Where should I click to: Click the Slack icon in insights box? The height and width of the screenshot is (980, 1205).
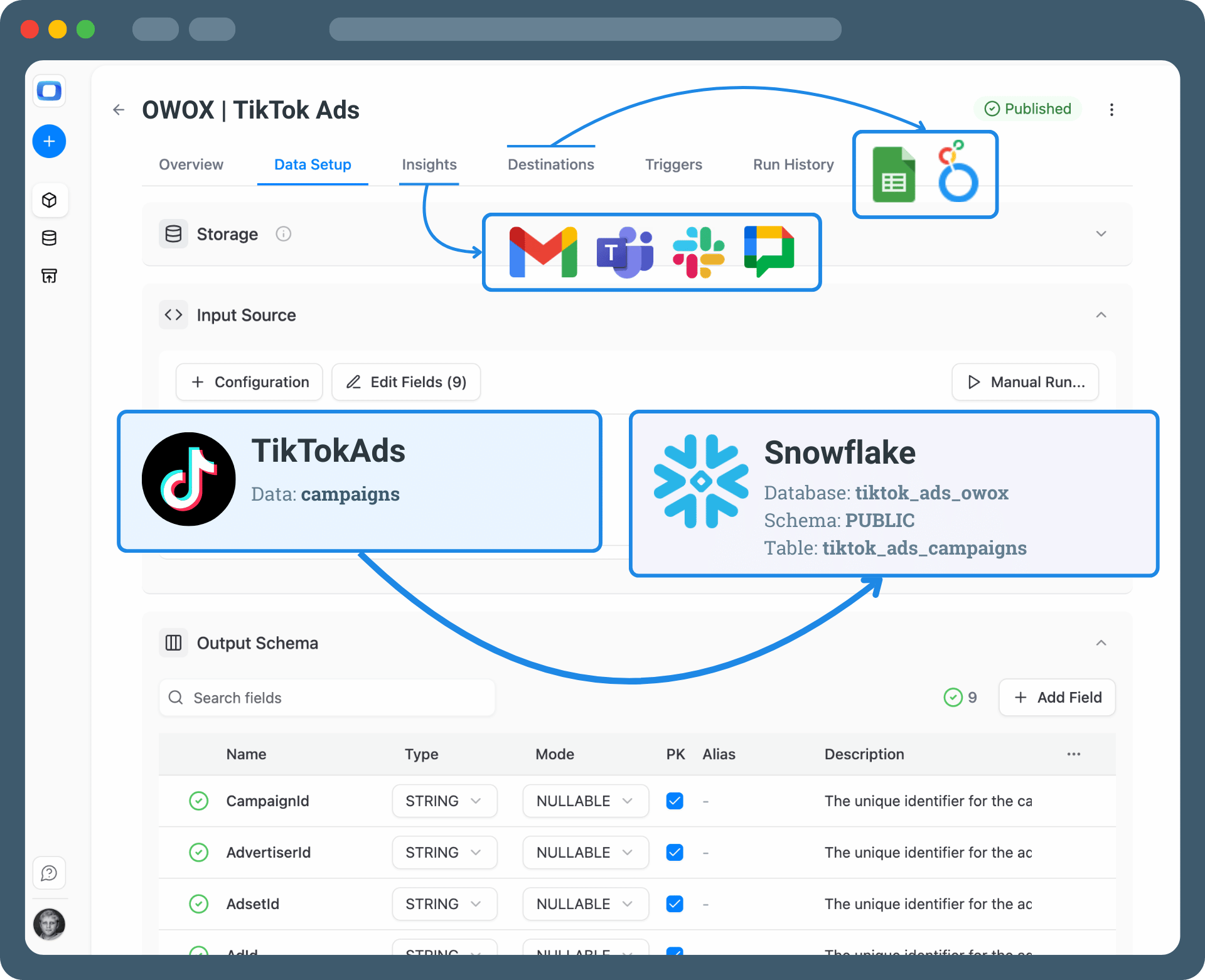[699, 252]
